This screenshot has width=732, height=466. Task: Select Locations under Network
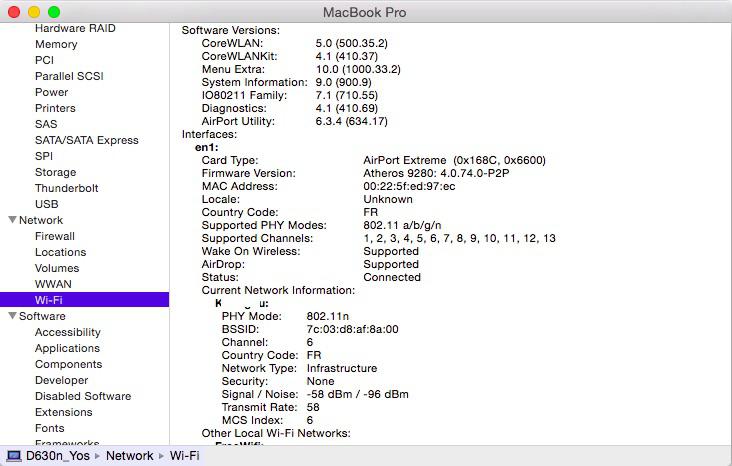pyautogui.click(x=61, y=252)
